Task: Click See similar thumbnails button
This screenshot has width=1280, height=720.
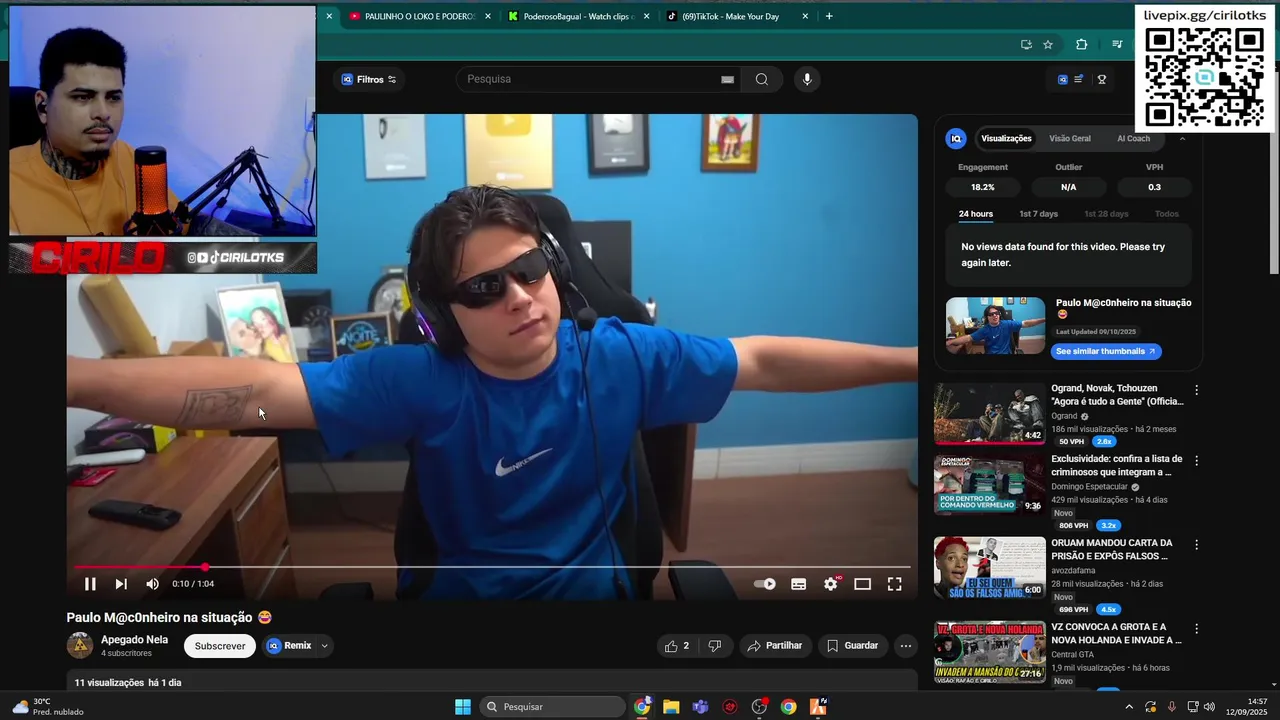Action: point(1106,351)
